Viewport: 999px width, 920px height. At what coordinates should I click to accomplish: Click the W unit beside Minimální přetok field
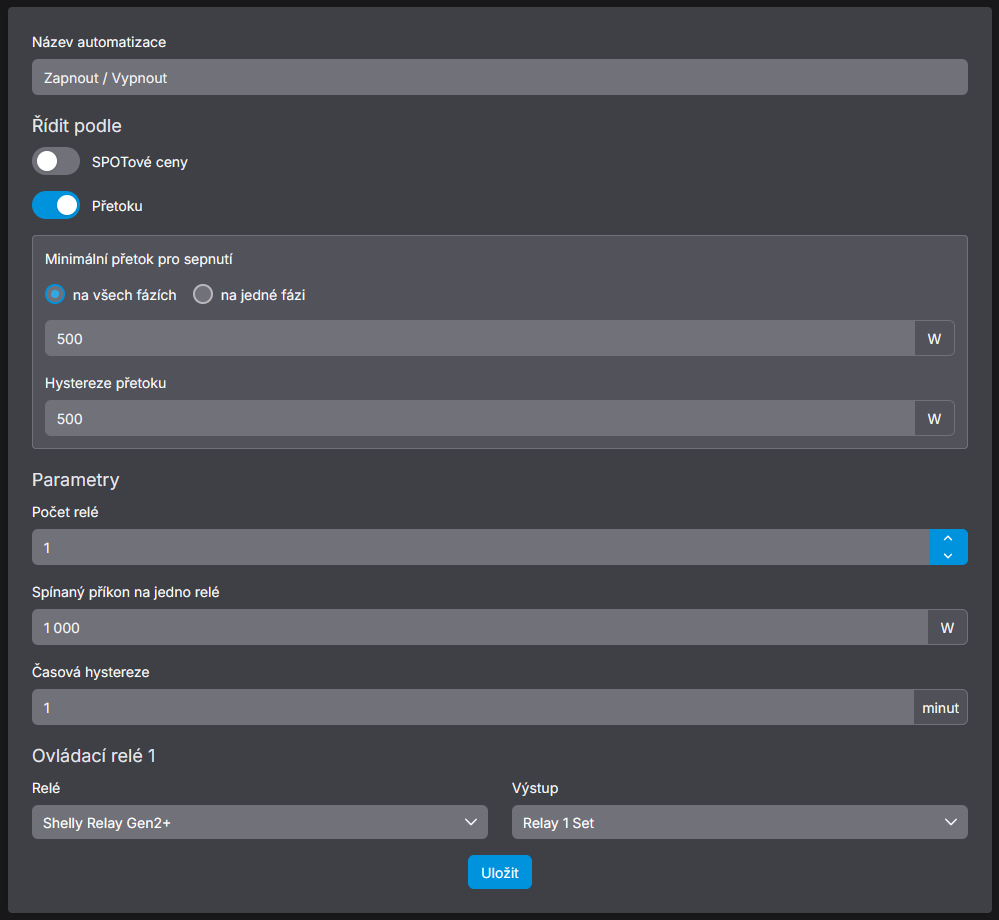[x=934, y=338]
